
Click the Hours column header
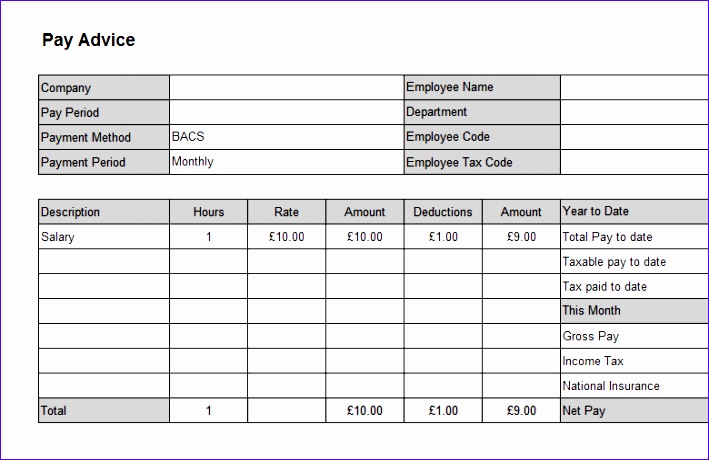[208, 212]
